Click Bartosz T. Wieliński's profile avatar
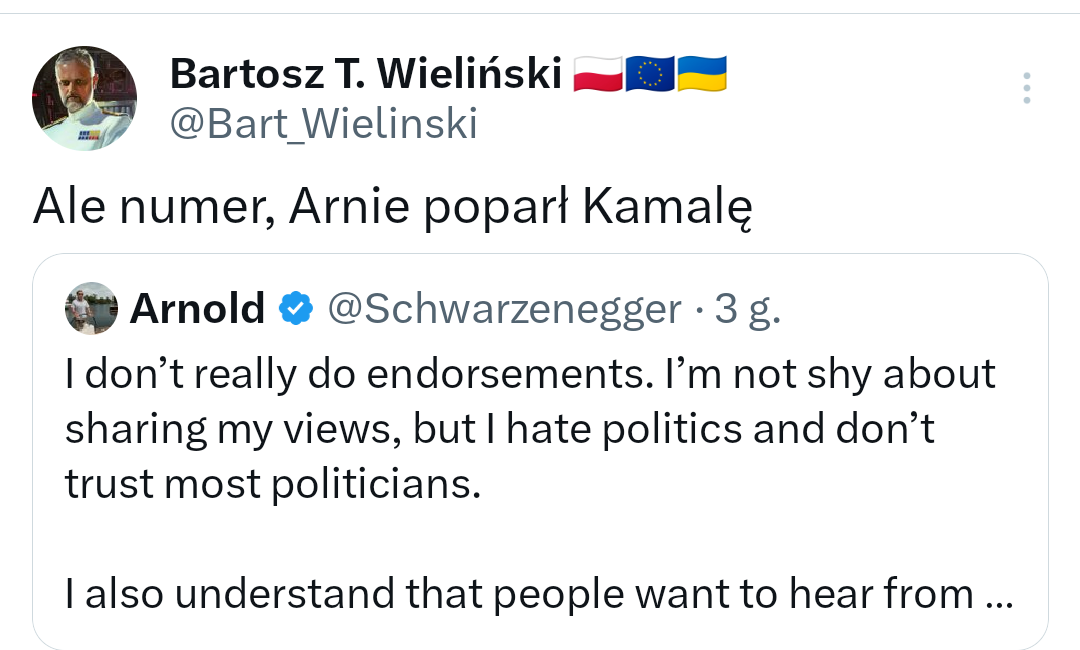The image size is (1080, 650). coord(85,98)
